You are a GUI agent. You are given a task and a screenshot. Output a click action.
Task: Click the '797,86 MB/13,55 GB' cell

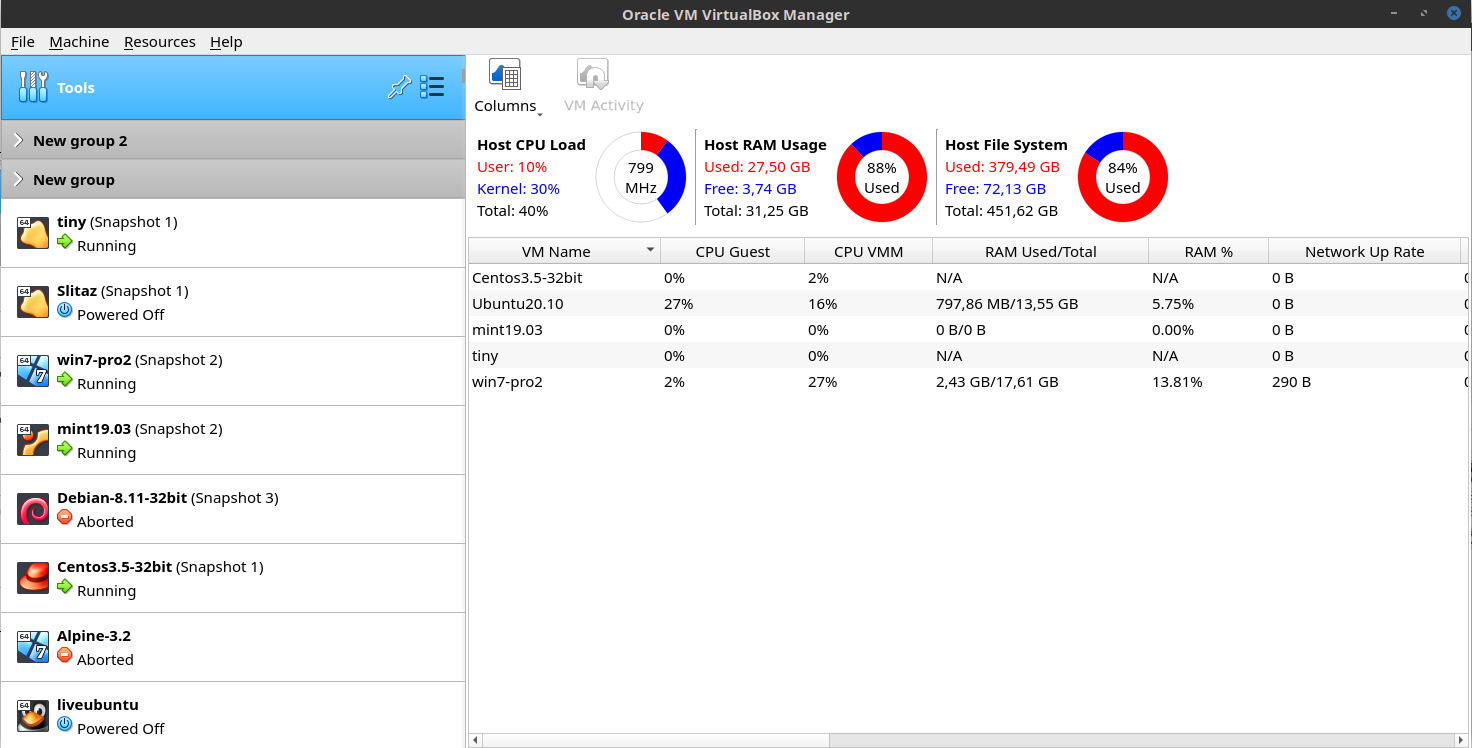1007,304
